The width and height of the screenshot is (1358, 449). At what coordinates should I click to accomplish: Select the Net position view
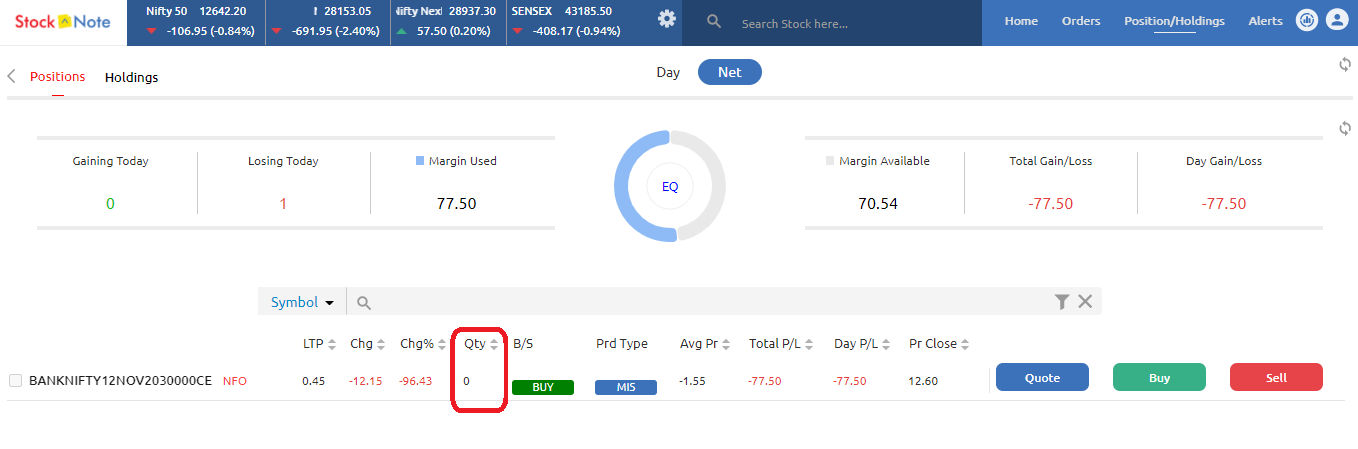729,72
